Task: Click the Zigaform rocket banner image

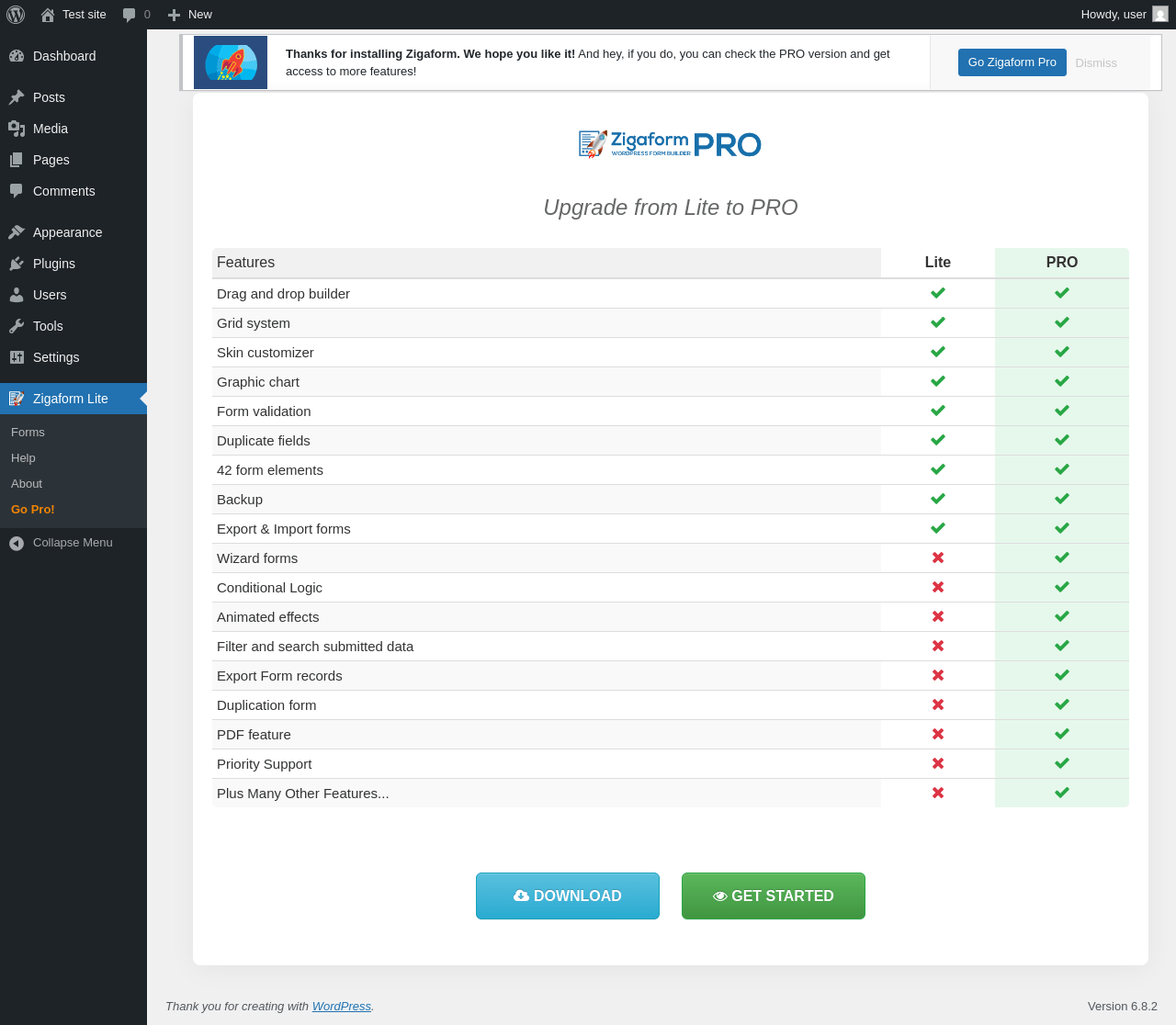Action: [x=231, y=62]
